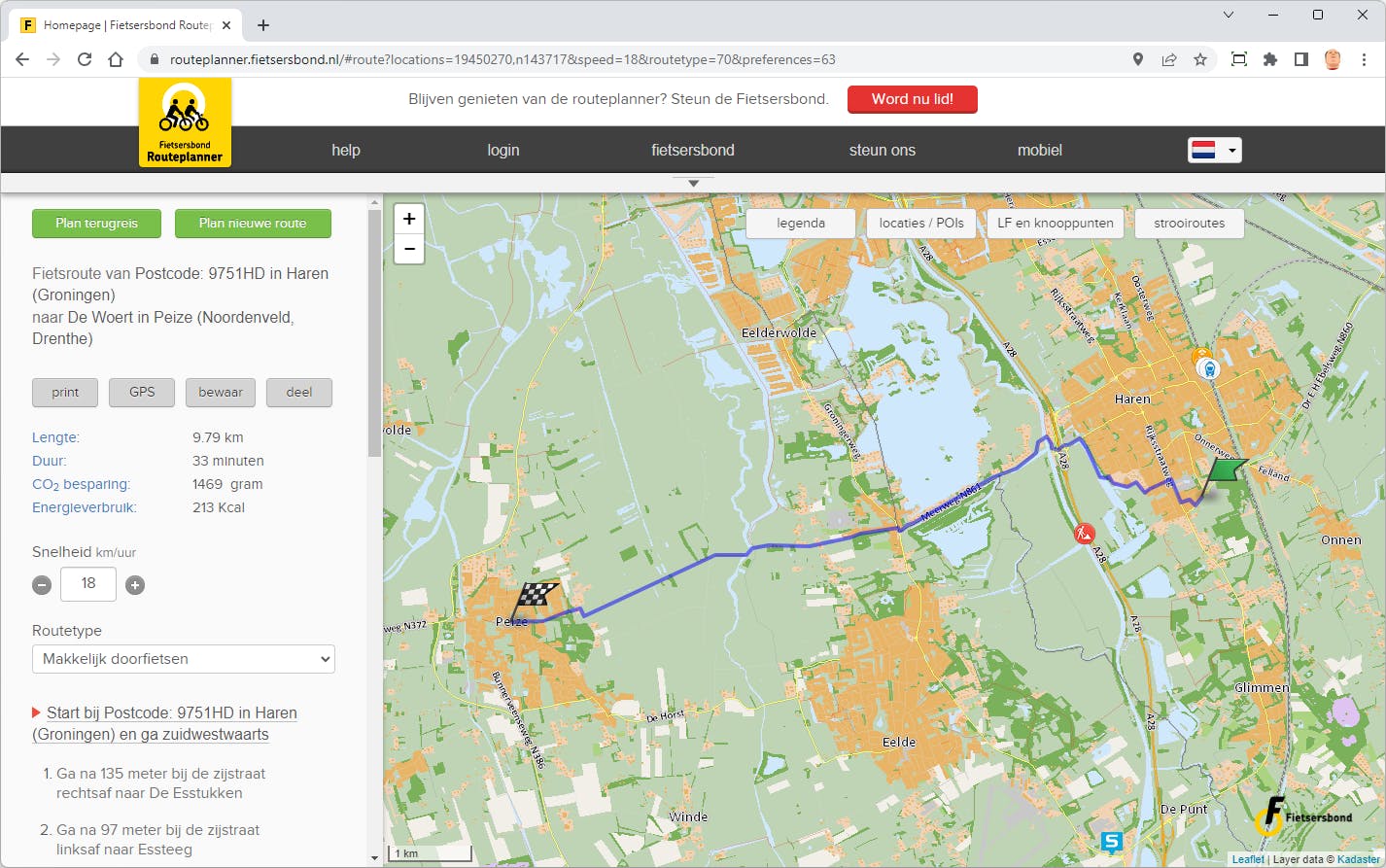1386x868 pixels.
Task: Open the login menu item
Action: [503, 150]
